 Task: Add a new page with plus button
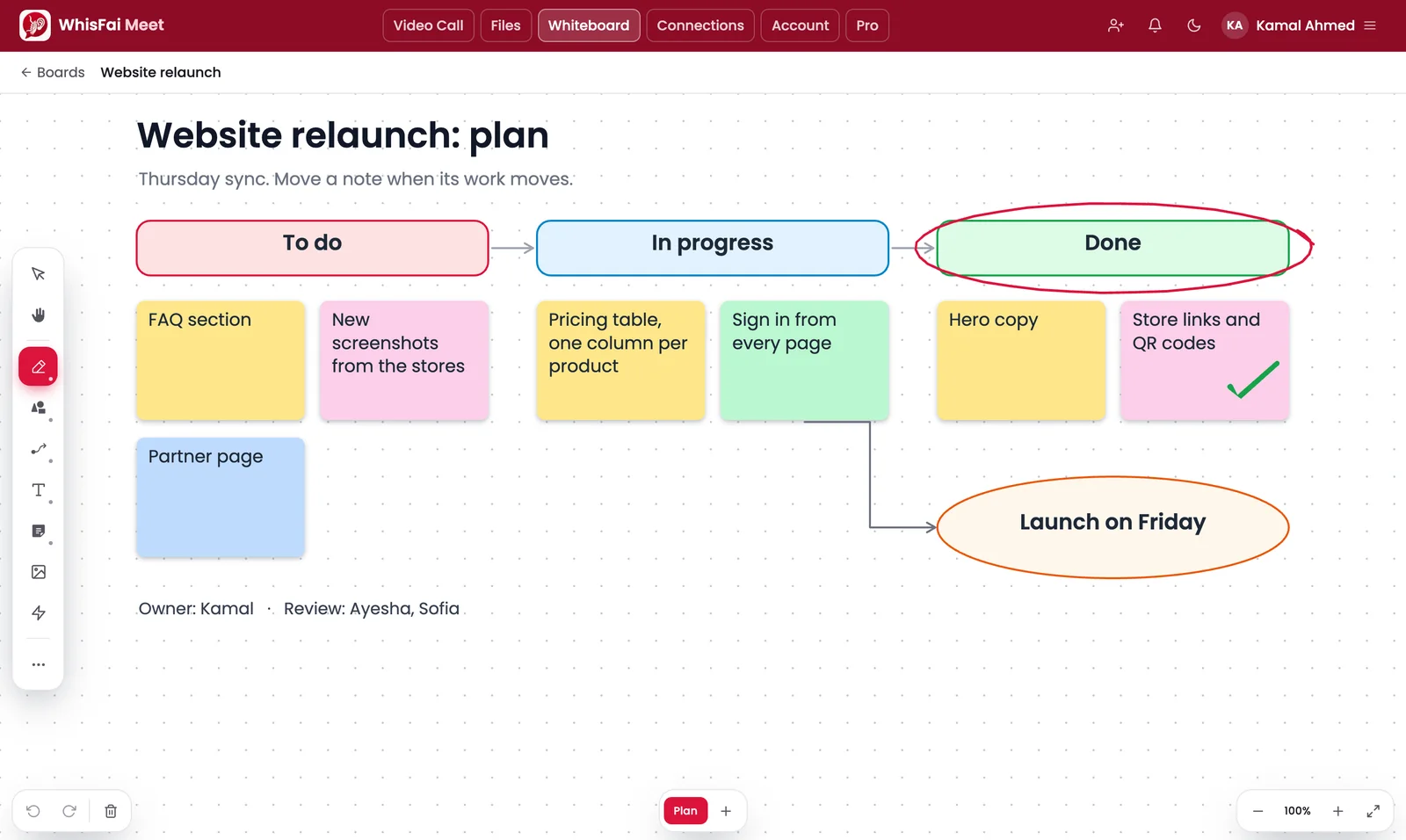[x=726, y=811]
